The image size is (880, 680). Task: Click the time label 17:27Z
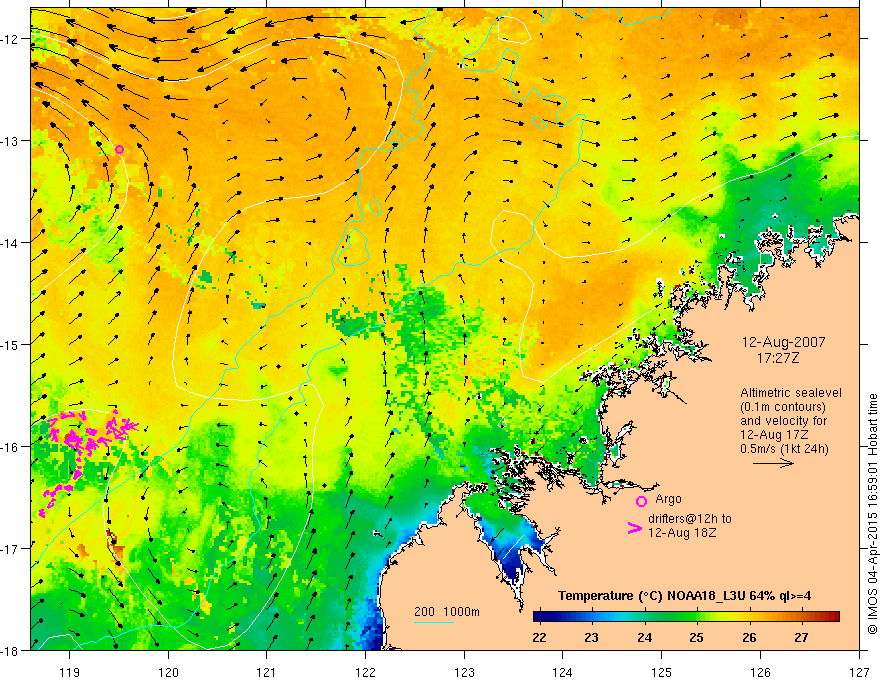778,358
